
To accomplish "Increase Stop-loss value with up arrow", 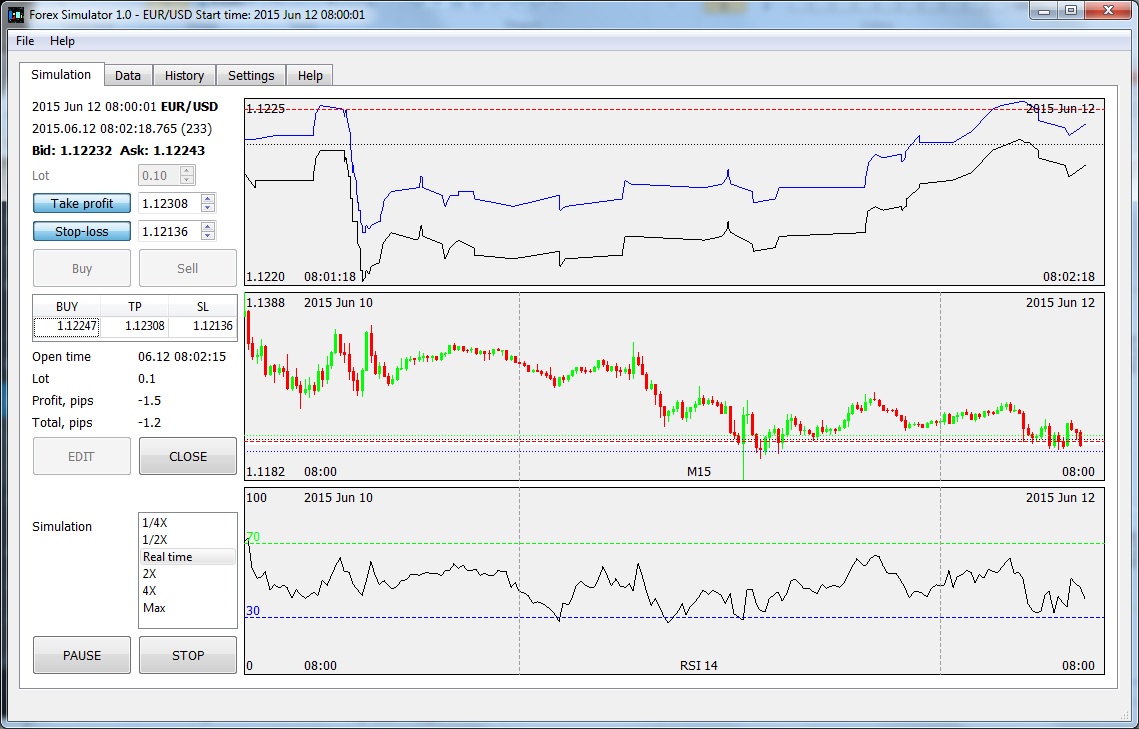I will [x=208, y=227].
